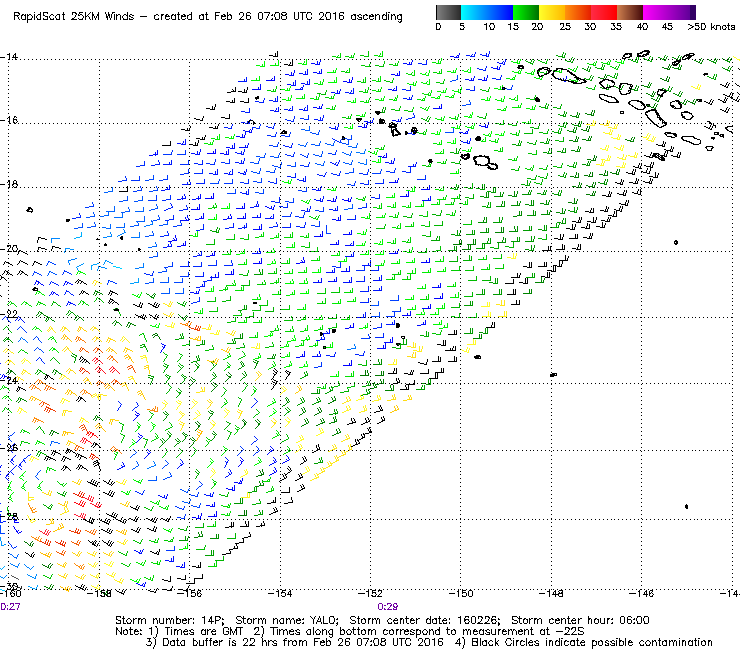Viewport: 740px width, 650px height.
Task: Click the -16 latitude axis label
Action: coord(9,120)
